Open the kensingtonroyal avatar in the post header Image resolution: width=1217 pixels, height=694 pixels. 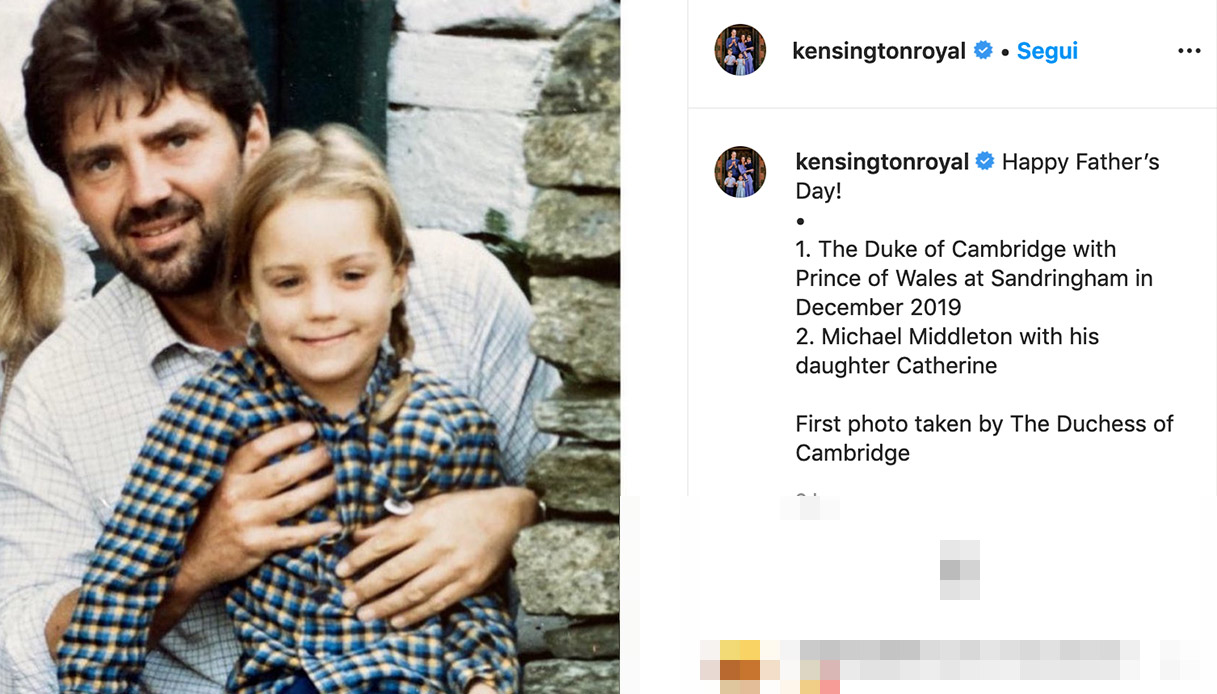(740, 50)
